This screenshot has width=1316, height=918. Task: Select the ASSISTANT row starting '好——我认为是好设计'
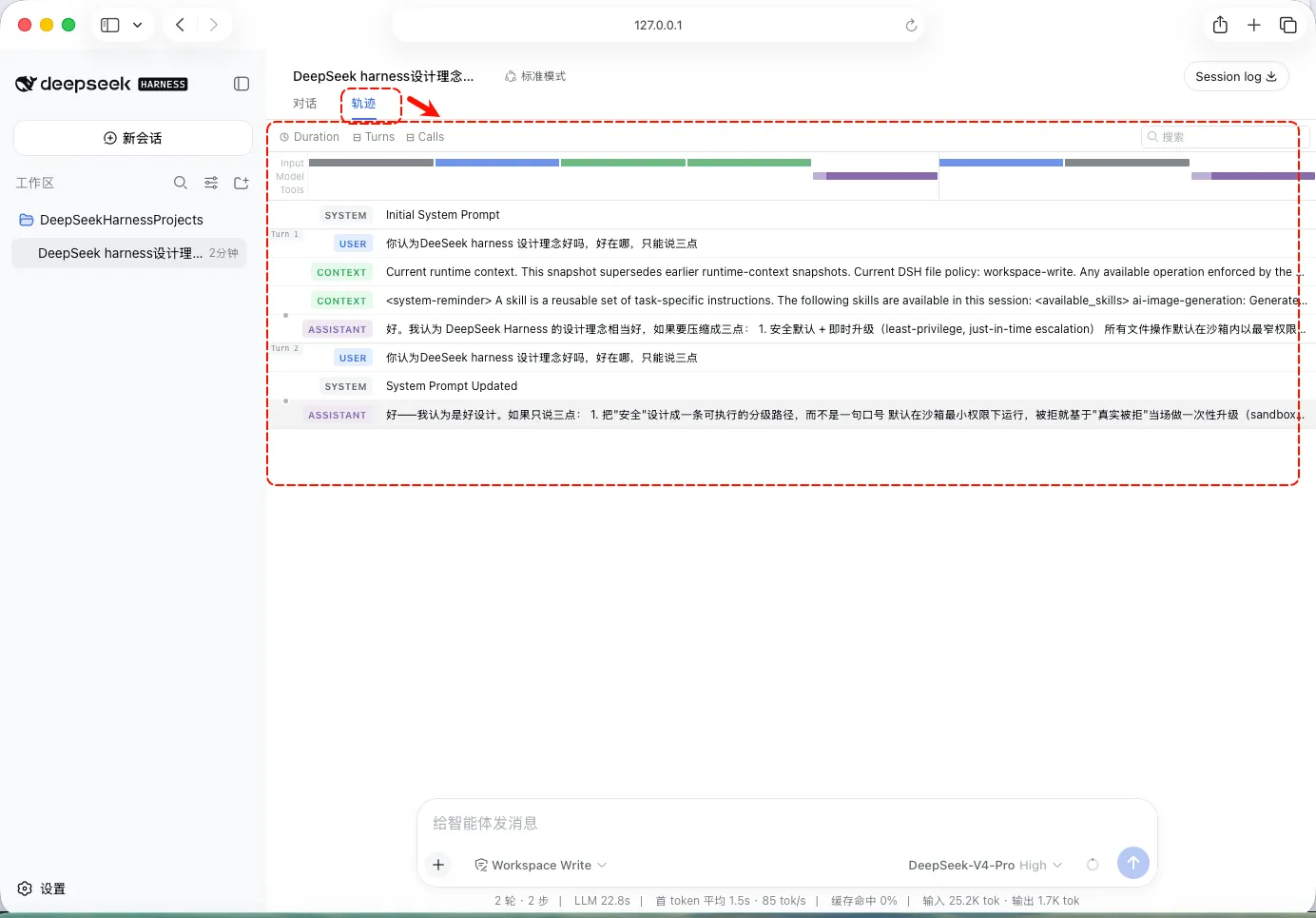coord(792,415)
